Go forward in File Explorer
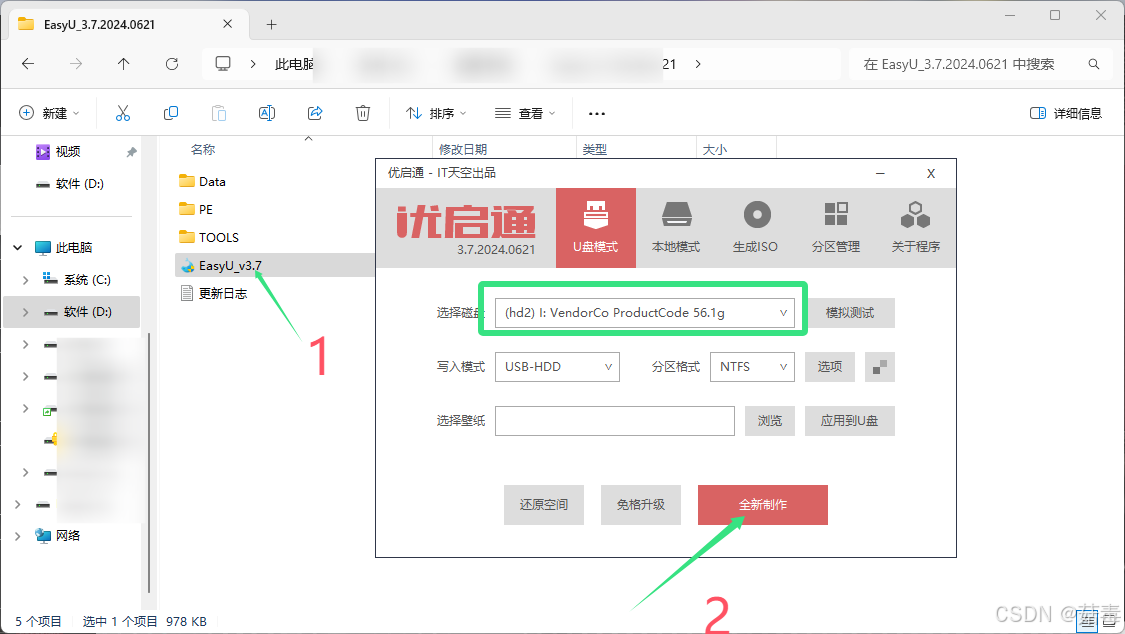The image size is (1125, 634). [76, 64]
